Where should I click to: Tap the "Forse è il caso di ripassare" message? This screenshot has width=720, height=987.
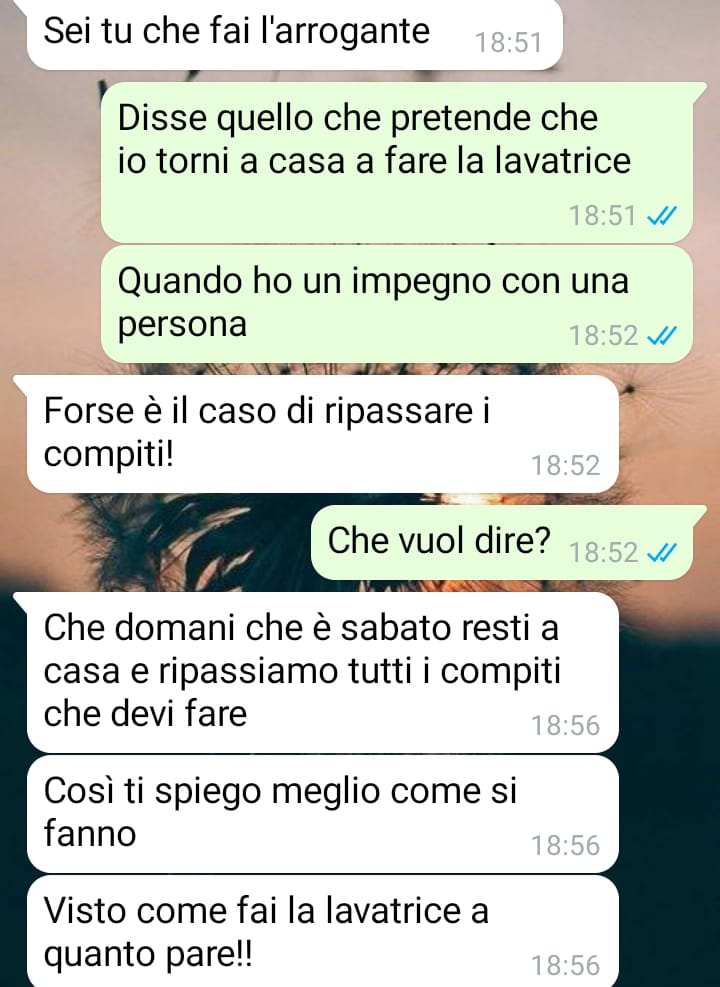(322, 434)
